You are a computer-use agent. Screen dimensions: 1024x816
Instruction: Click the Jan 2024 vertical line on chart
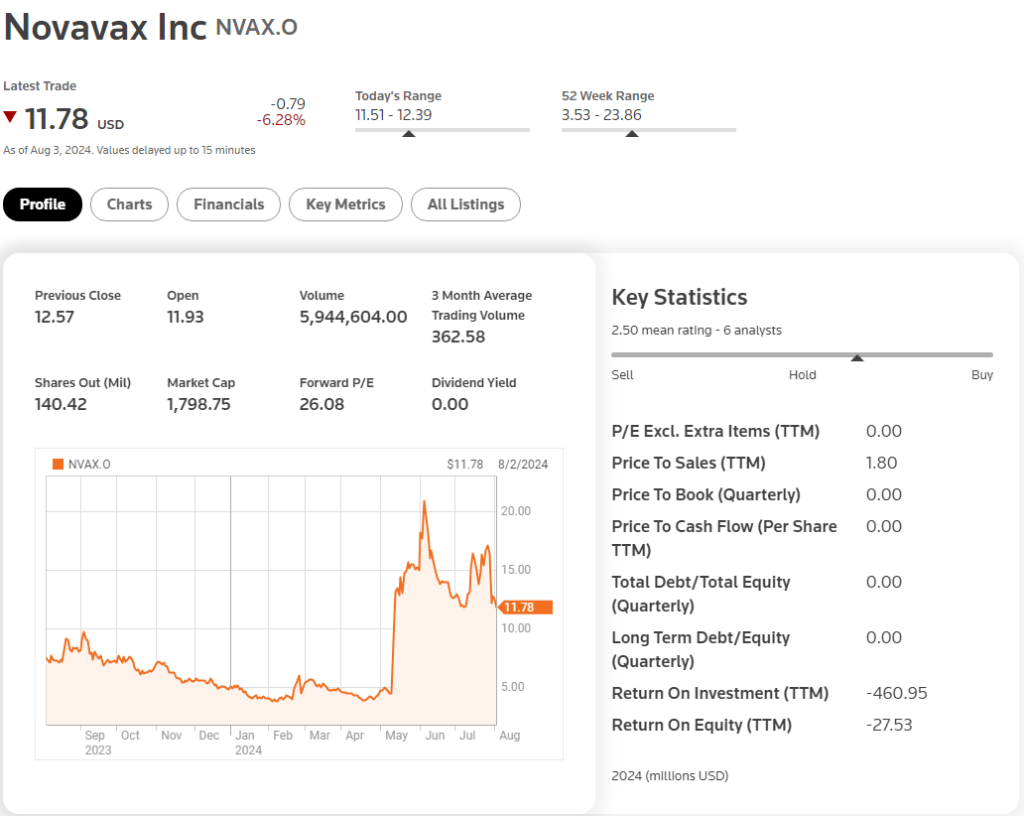(231, 600)
